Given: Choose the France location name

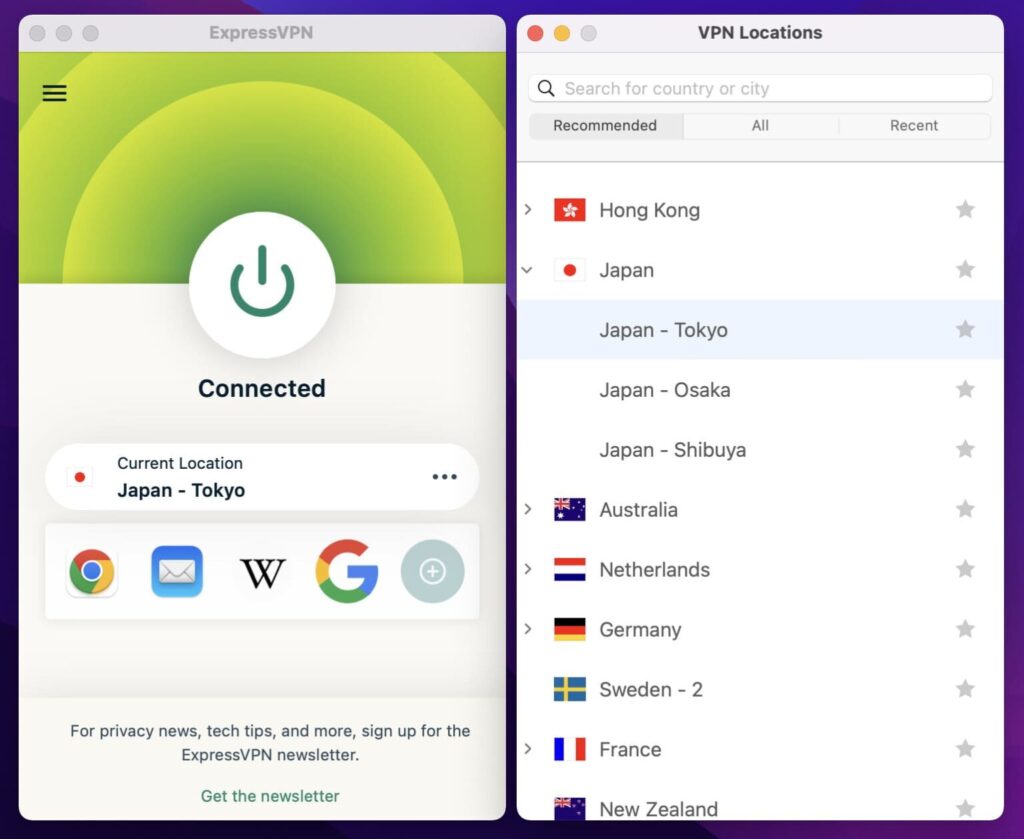Looking at the screenshot, I should tap(630, 749).
